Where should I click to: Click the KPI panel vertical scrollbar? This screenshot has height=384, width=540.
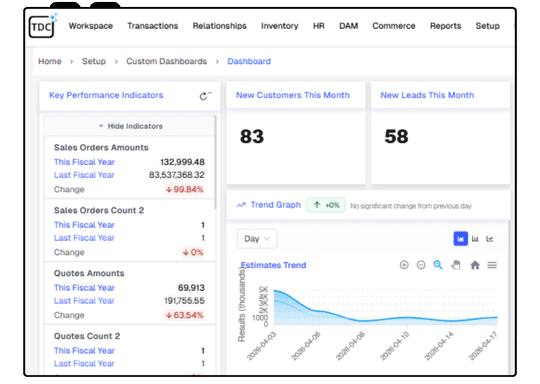pos(216,163)
